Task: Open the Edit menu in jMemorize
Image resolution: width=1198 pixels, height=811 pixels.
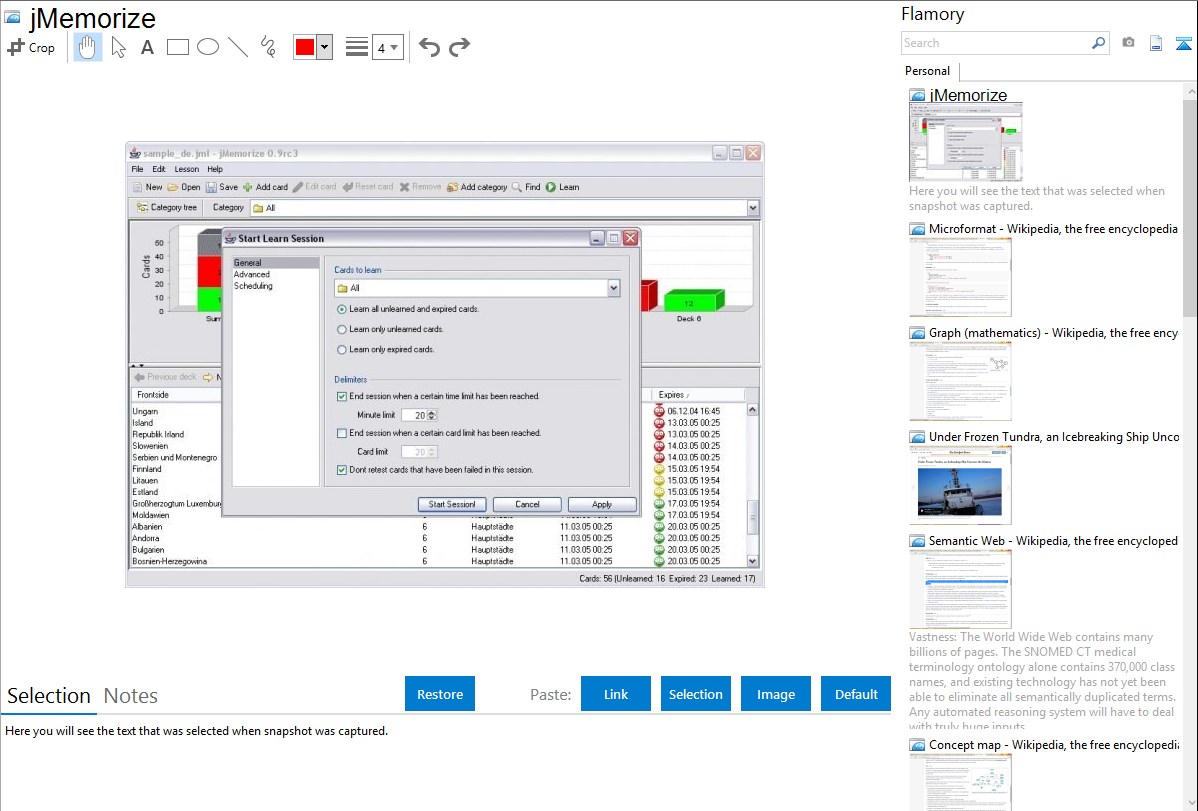Action: tap(159, 169)
